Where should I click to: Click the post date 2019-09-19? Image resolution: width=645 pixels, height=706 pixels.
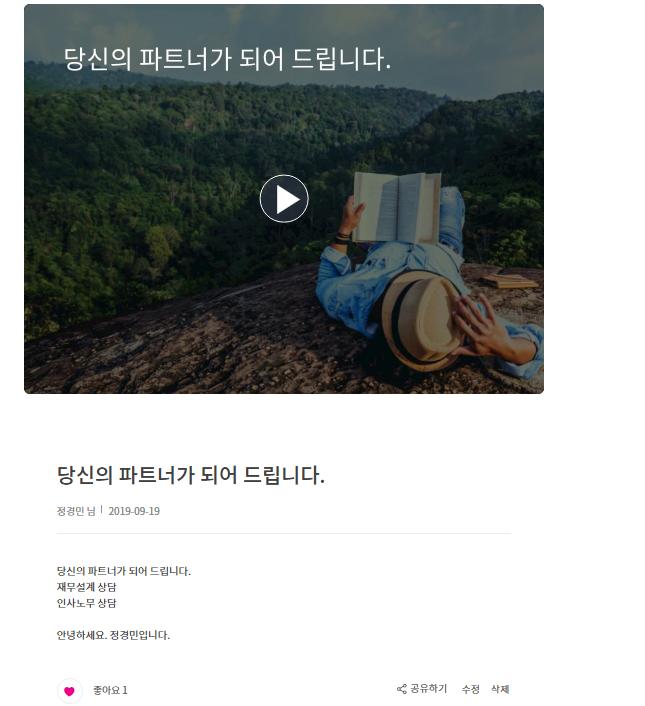pyautogui.click(x=134, y=511)
